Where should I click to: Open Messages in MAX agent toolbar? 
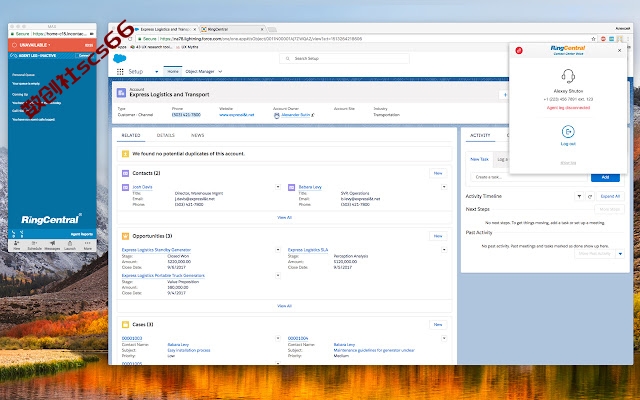[52, 245]
